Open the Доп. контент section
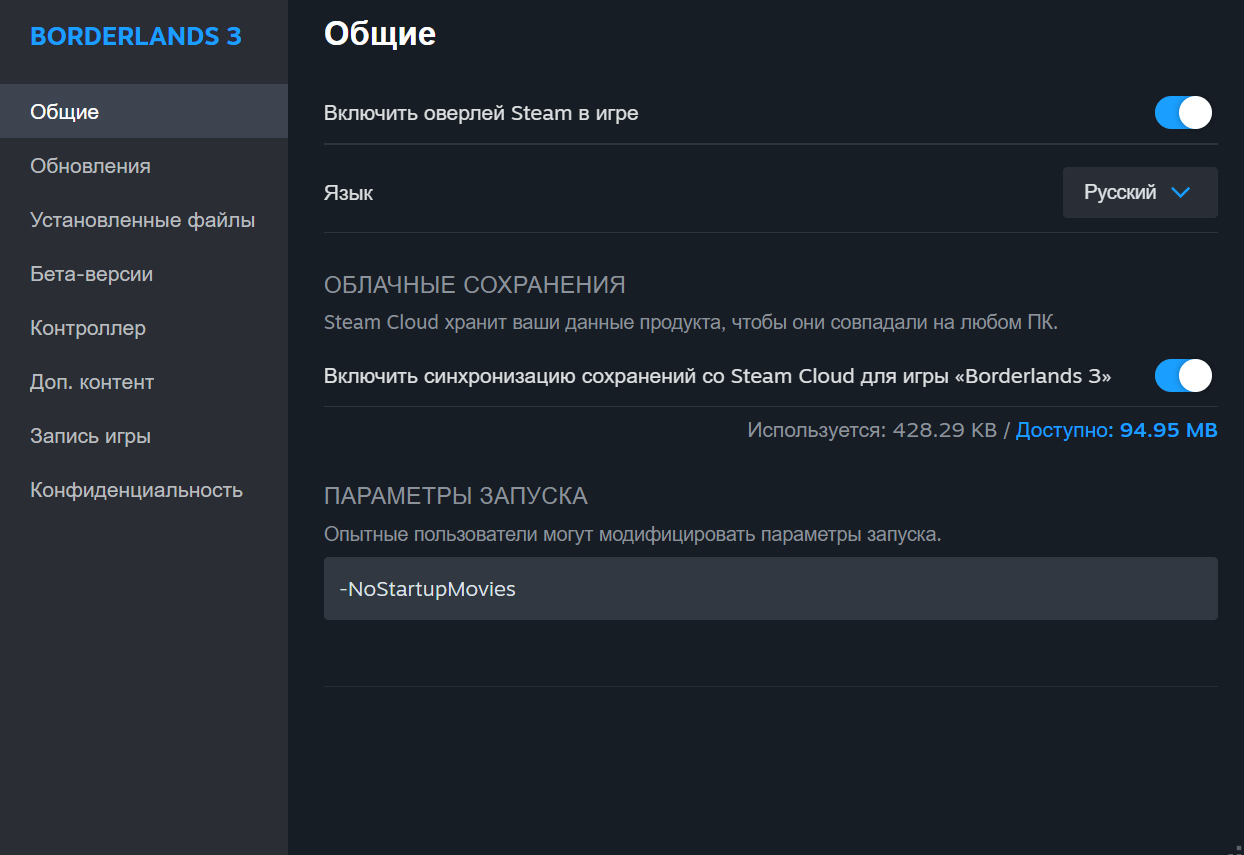 [x=144, y=381]
